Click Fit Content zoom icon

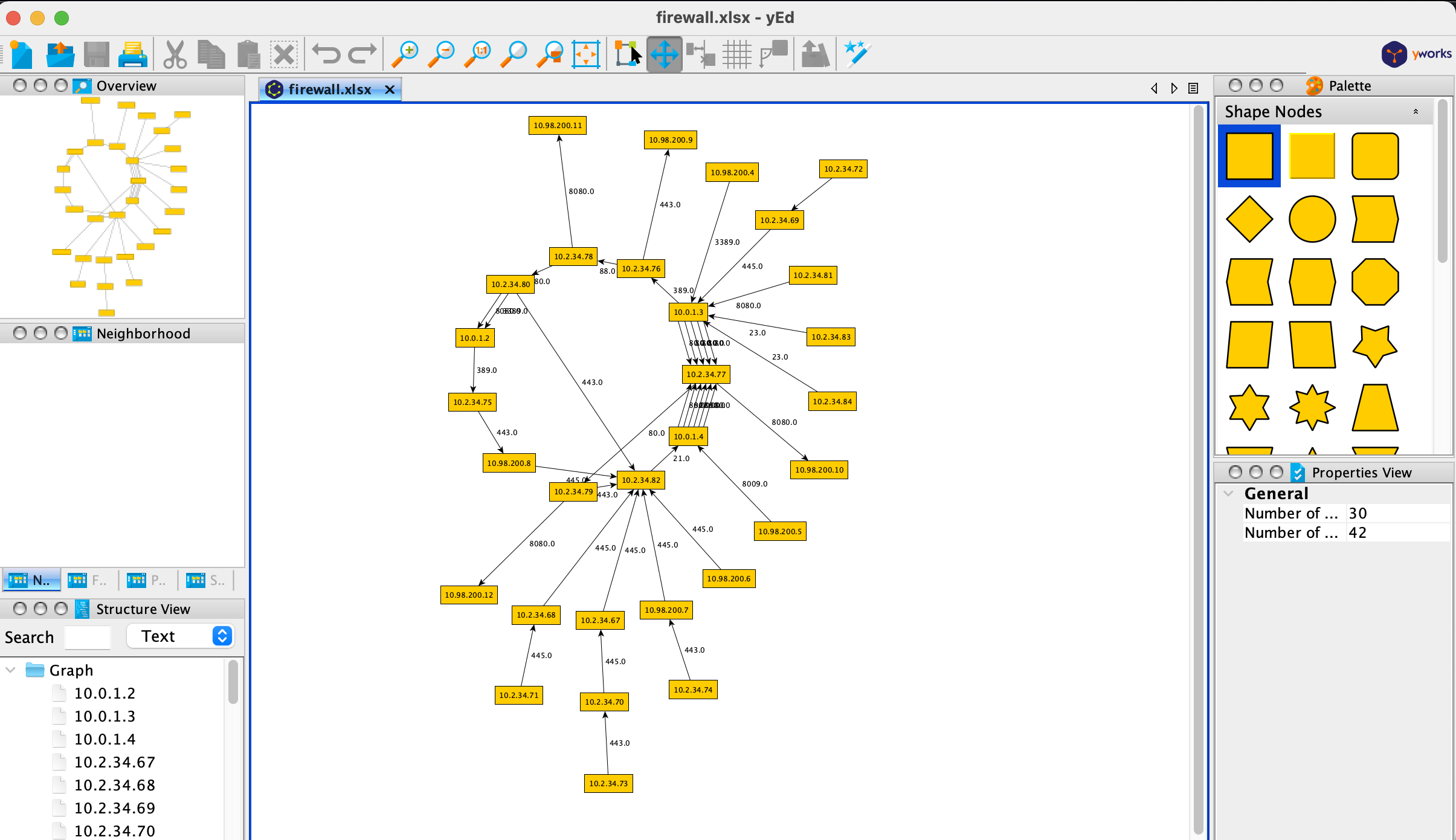tap(585, 54)
